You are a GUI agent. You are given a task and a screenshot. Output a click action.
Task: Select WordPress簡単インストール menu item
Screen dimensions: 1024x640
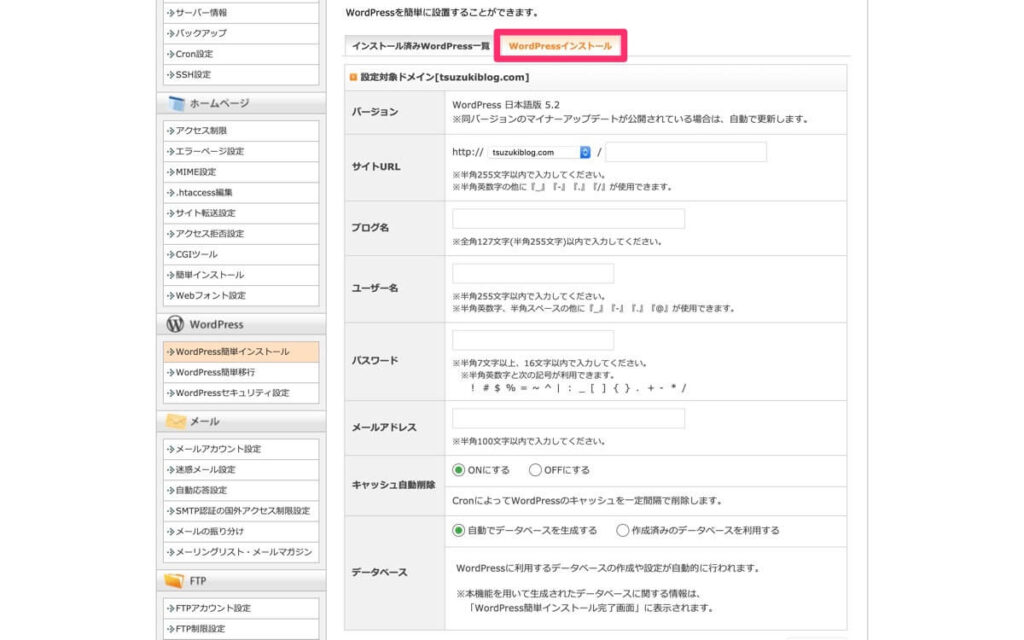(x=241, y=351)
